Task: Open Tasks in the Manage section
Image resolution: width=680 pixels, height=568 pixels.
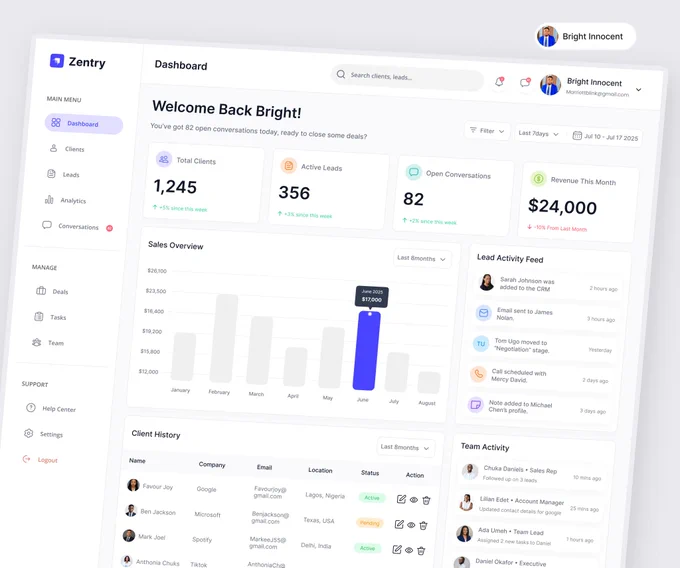Action: [x=50, y=317]
